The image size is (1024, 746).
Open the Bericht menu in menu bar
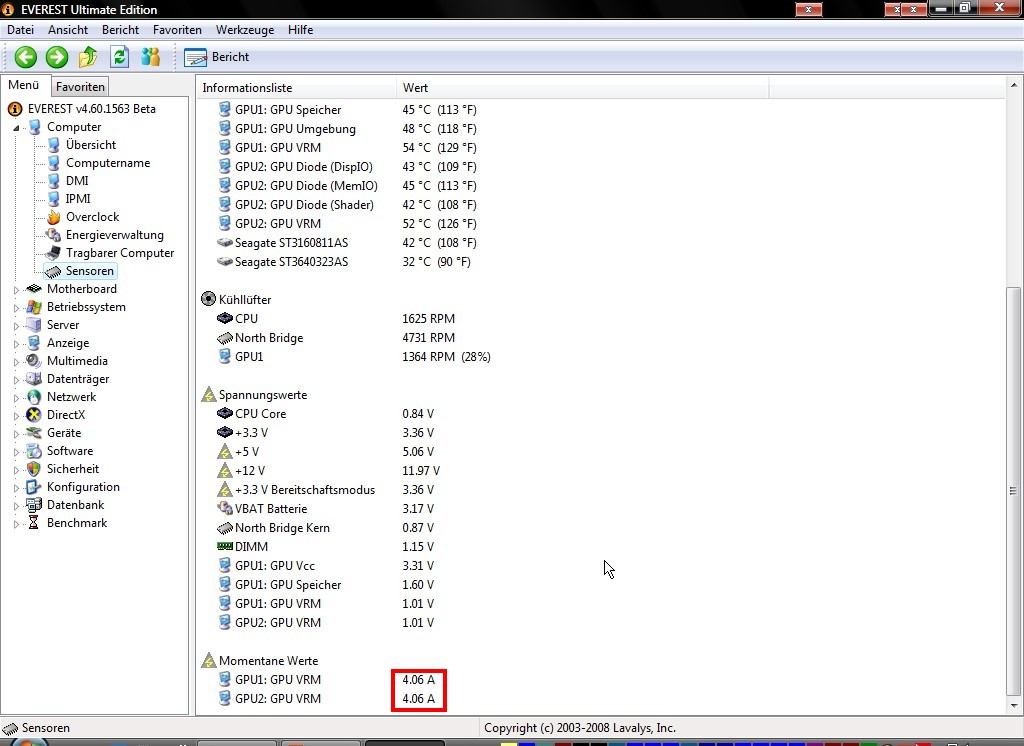pyautogui.click(x=120, y=30)
